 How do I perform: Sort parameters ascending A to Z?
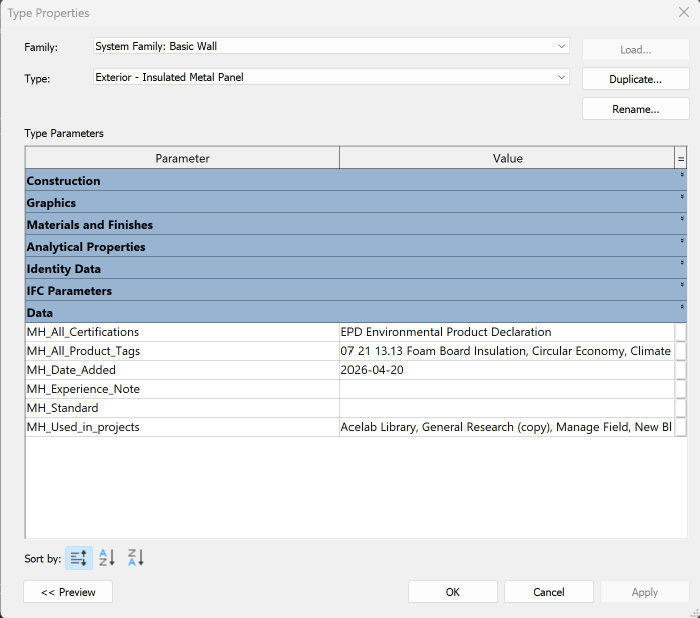[107, 558]
